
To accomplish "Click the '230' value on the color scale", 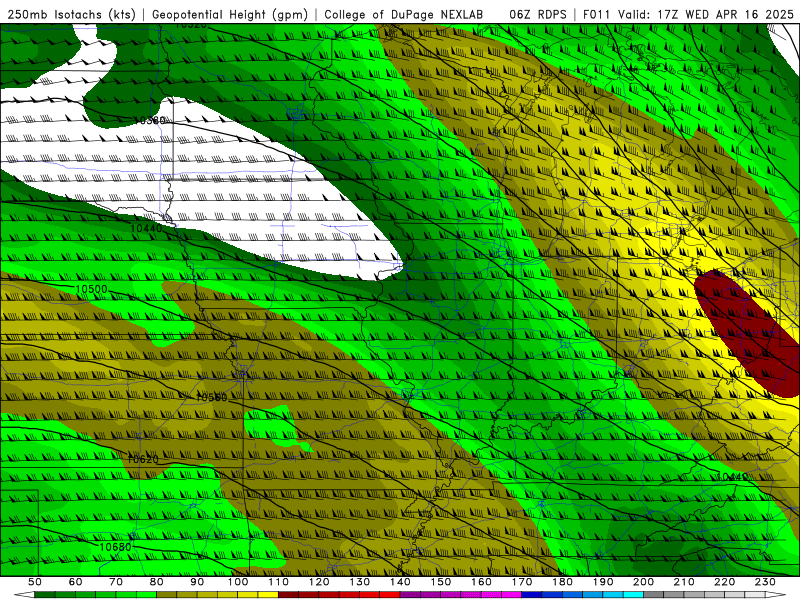I will 765,582.
